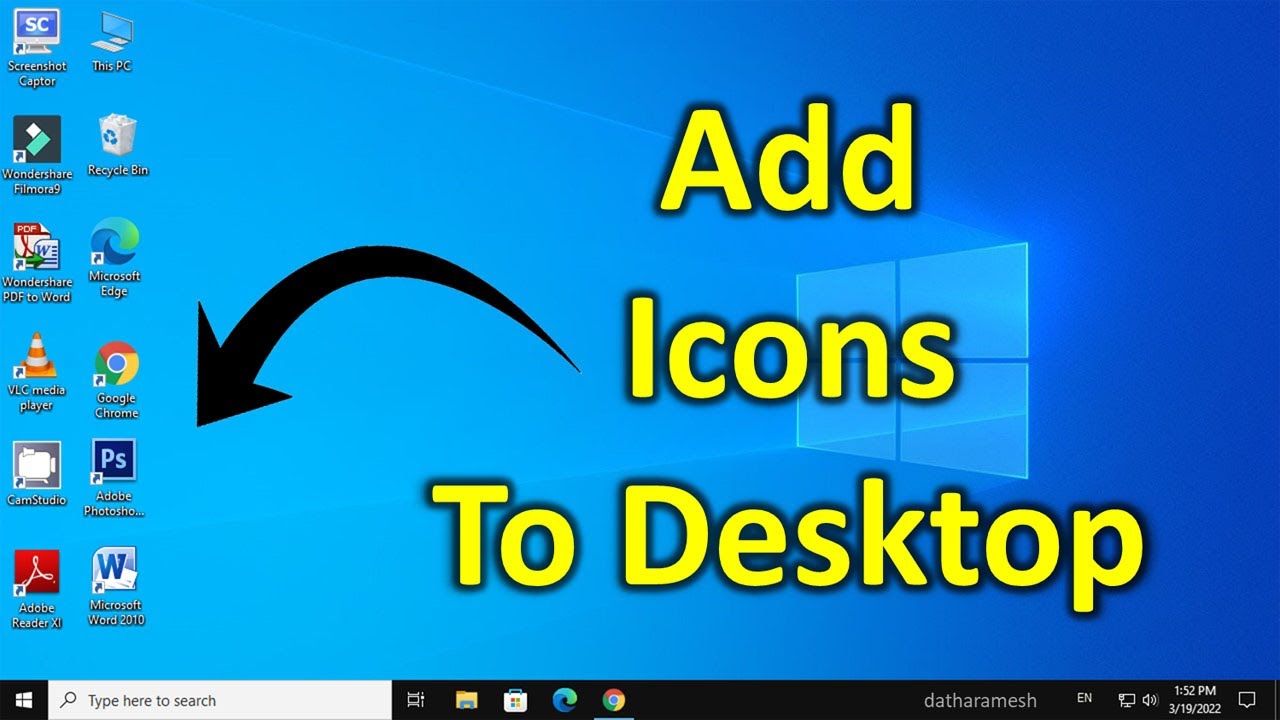Open the notification center icon
Screen dimensions: 1280x720
[x=1247, y=700]
